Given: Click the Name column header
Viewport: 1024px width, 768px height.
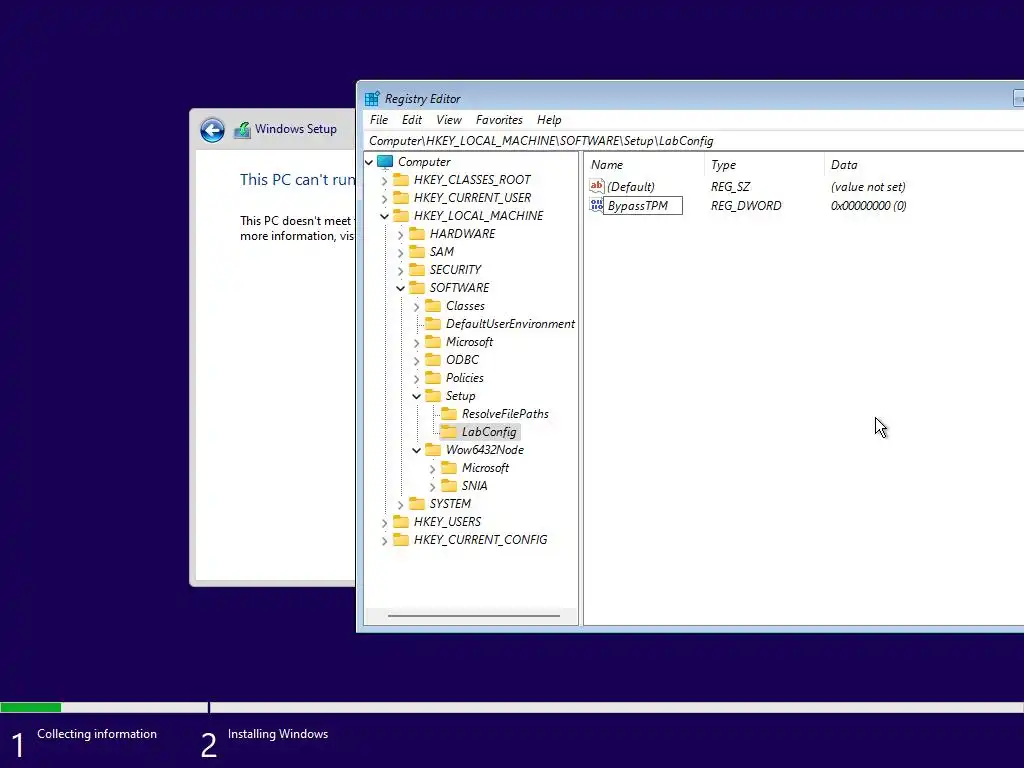Looking at the screenshot, I should 644,165.
